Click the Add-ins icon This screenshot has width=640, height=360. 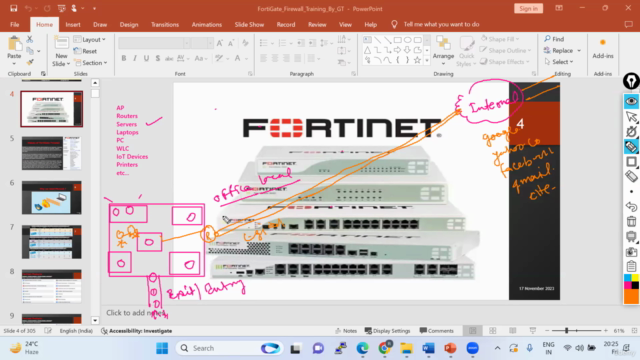point(602,43)
